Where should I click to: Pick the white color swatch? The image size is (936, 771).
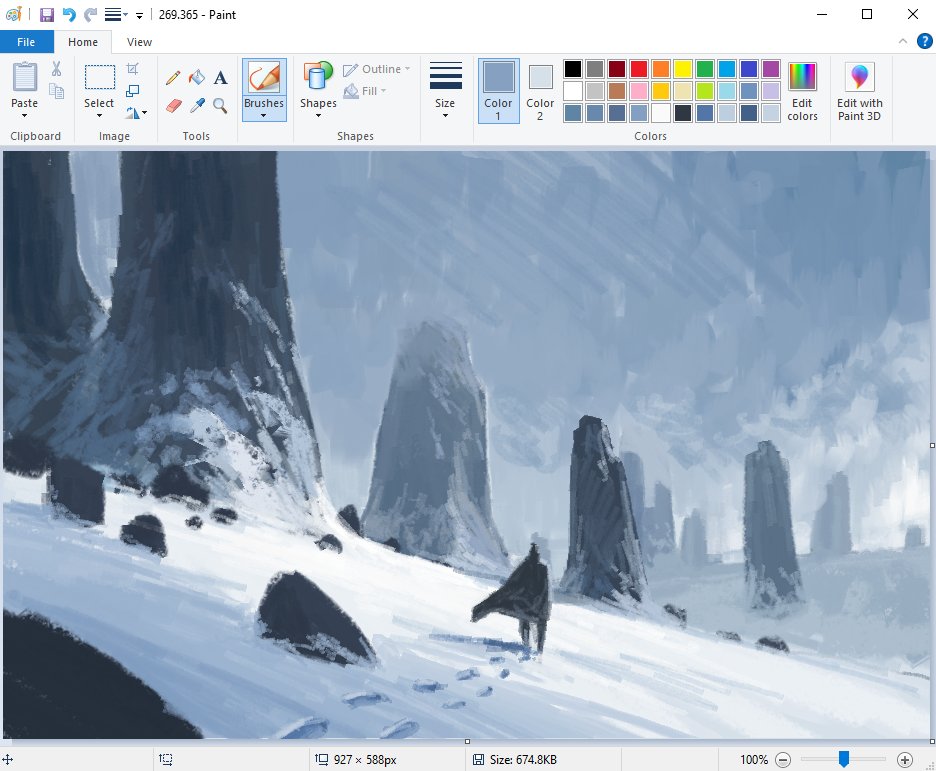(x=572, y=91)
